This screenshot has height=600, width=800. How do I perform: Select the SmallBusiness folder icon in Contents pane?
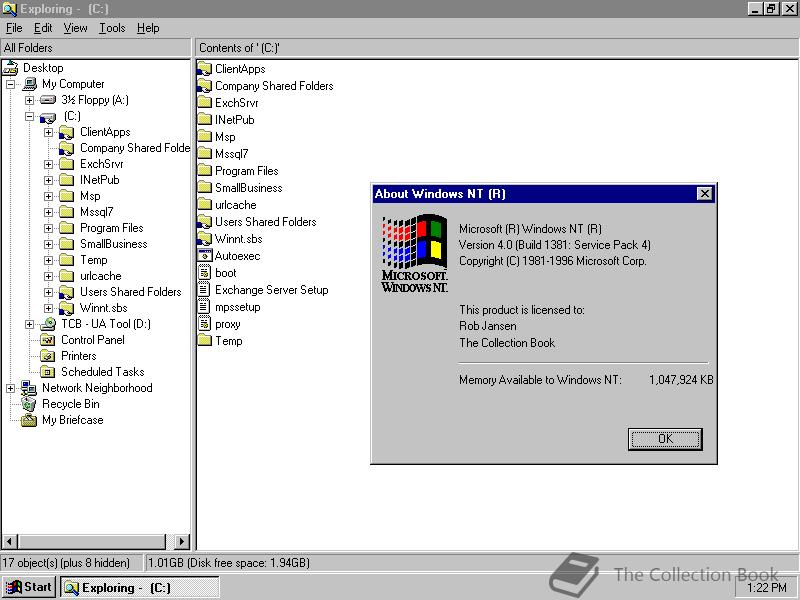tap(205, 188)
